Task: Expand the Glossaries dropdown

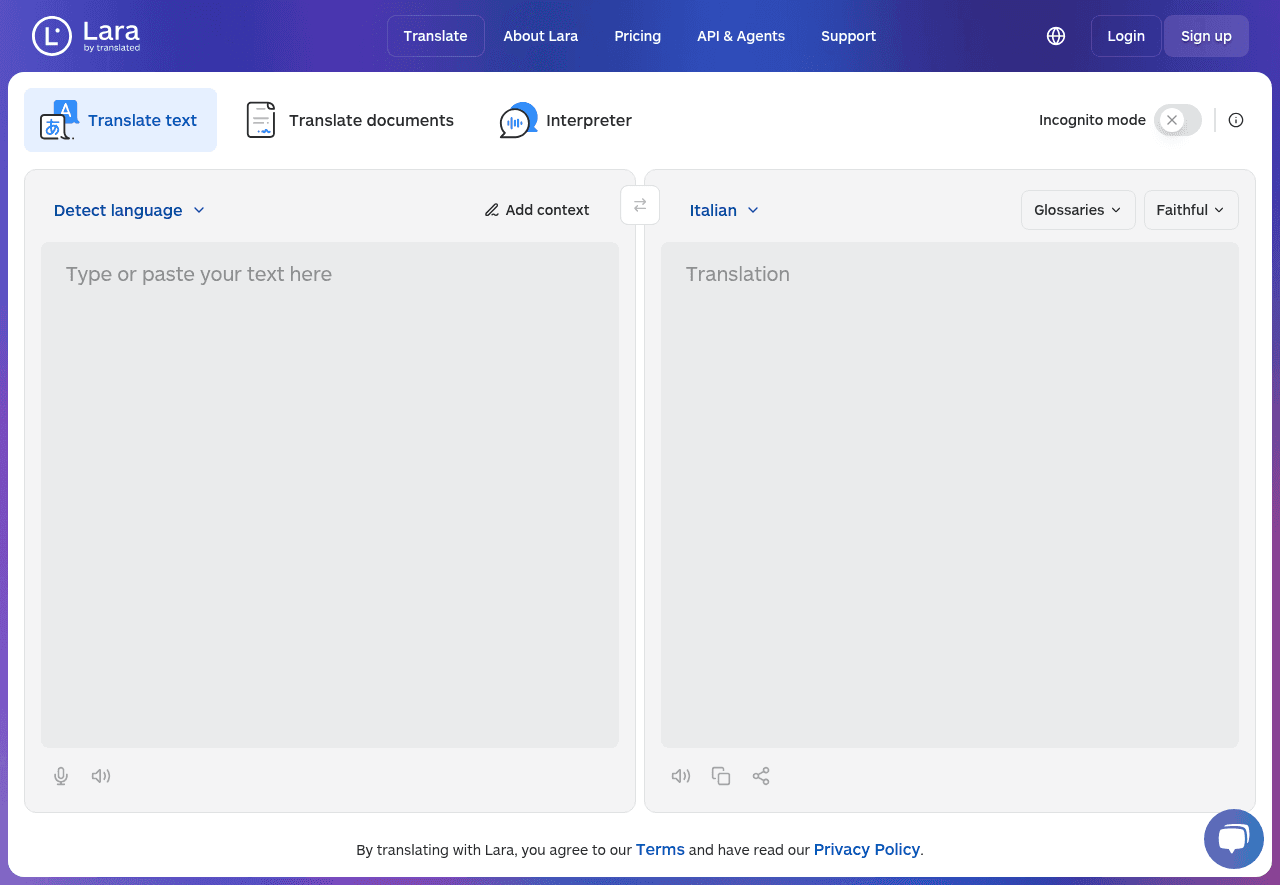Action: click(x=1077, y=210)
